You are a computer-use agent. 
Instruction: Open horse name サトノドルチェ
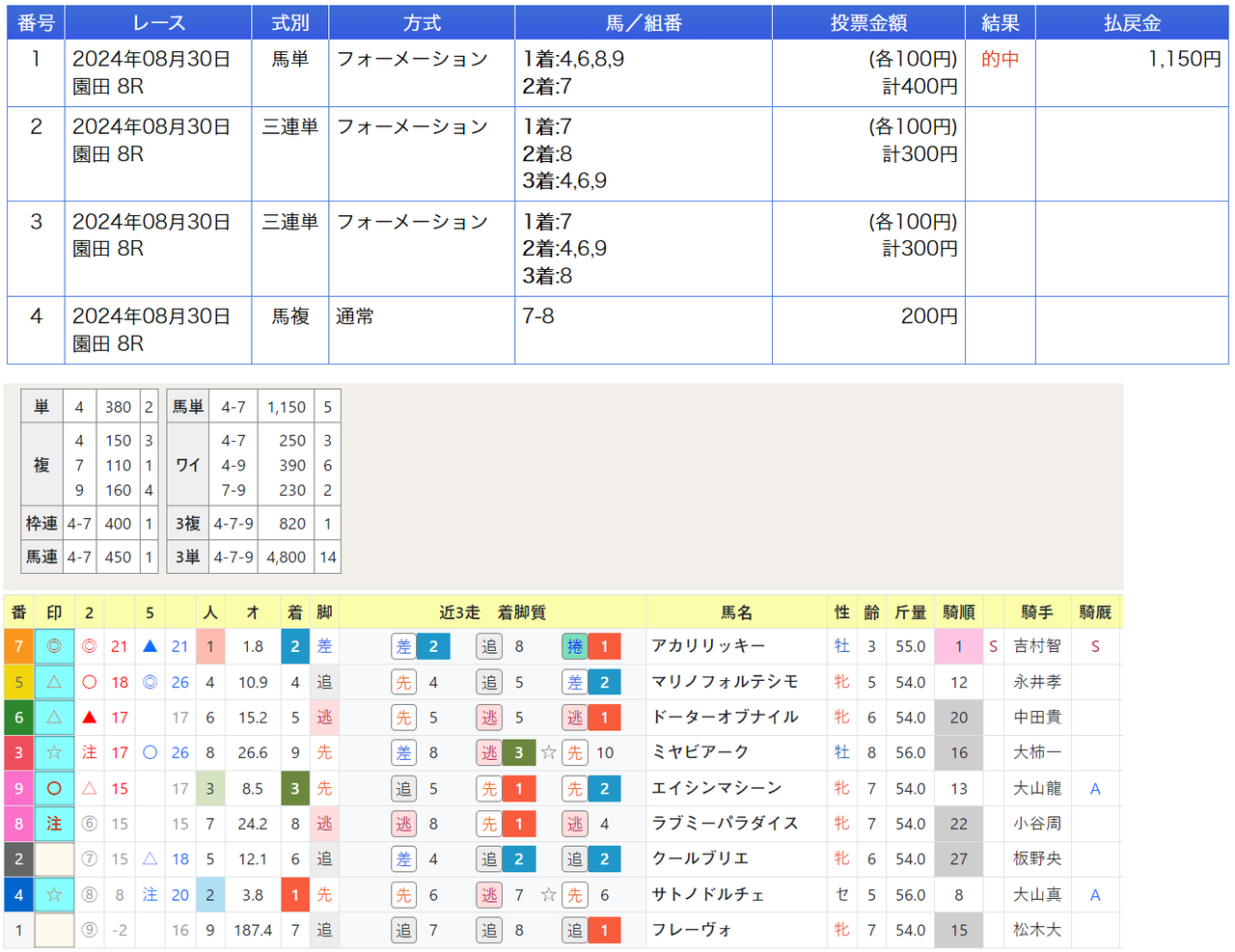point(708,895)
